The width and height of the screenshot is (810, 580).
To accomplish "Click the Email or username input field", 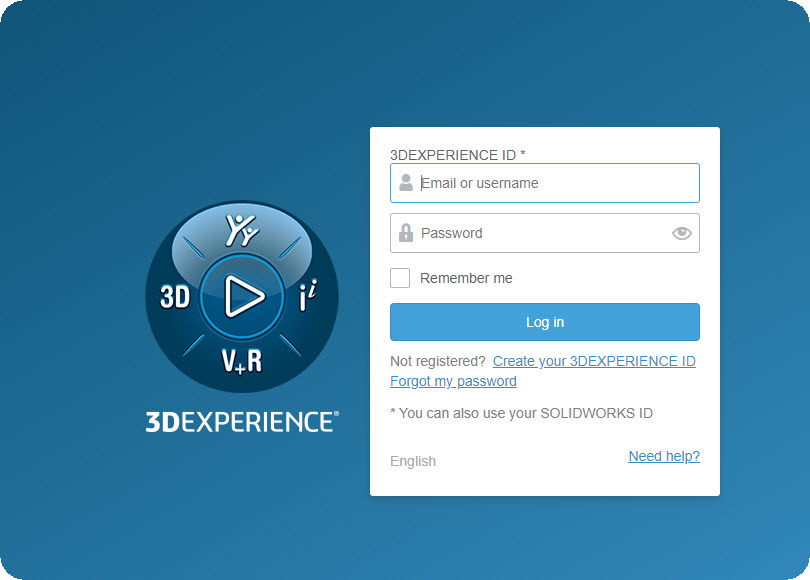I will click(x=545, y=183).
